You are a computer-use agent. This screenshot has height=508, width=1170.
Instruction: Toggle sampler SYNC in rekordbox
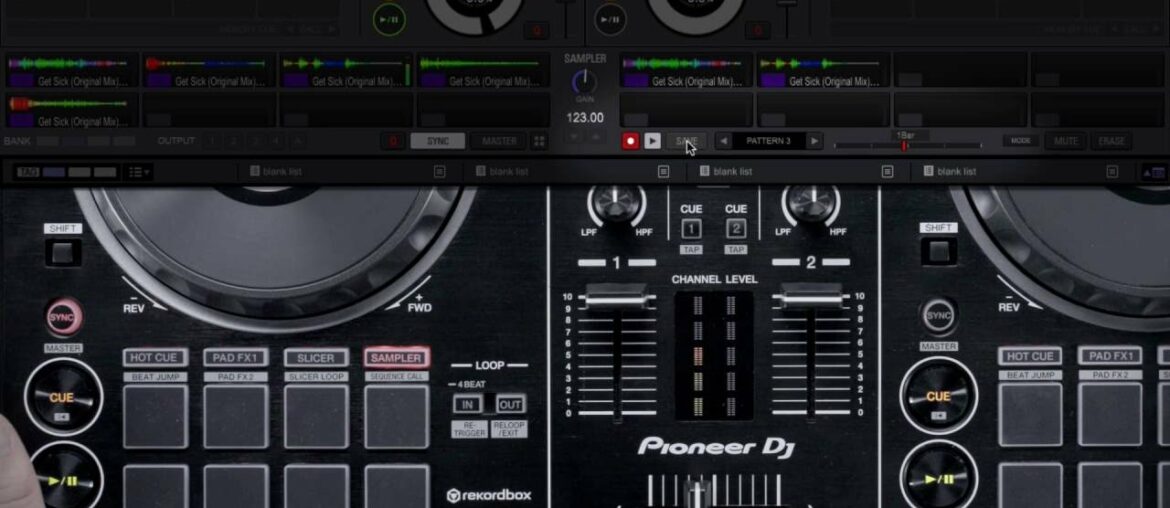coord(438,141)
